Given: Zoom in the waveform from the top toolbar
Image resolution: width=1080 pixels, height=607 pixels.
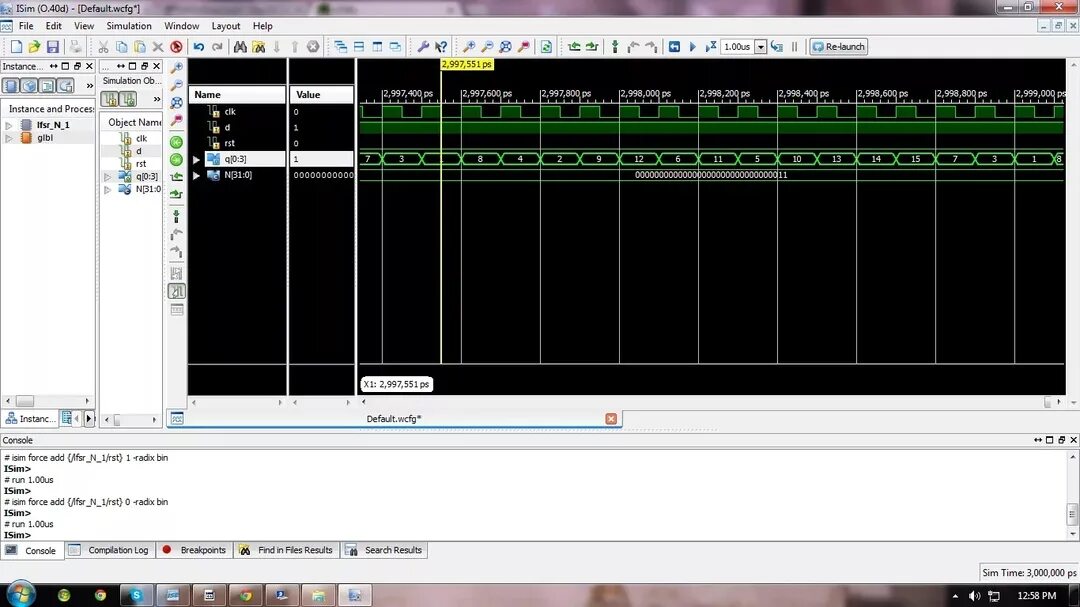Looking at the screenshot, I should [x=469, y=47].
